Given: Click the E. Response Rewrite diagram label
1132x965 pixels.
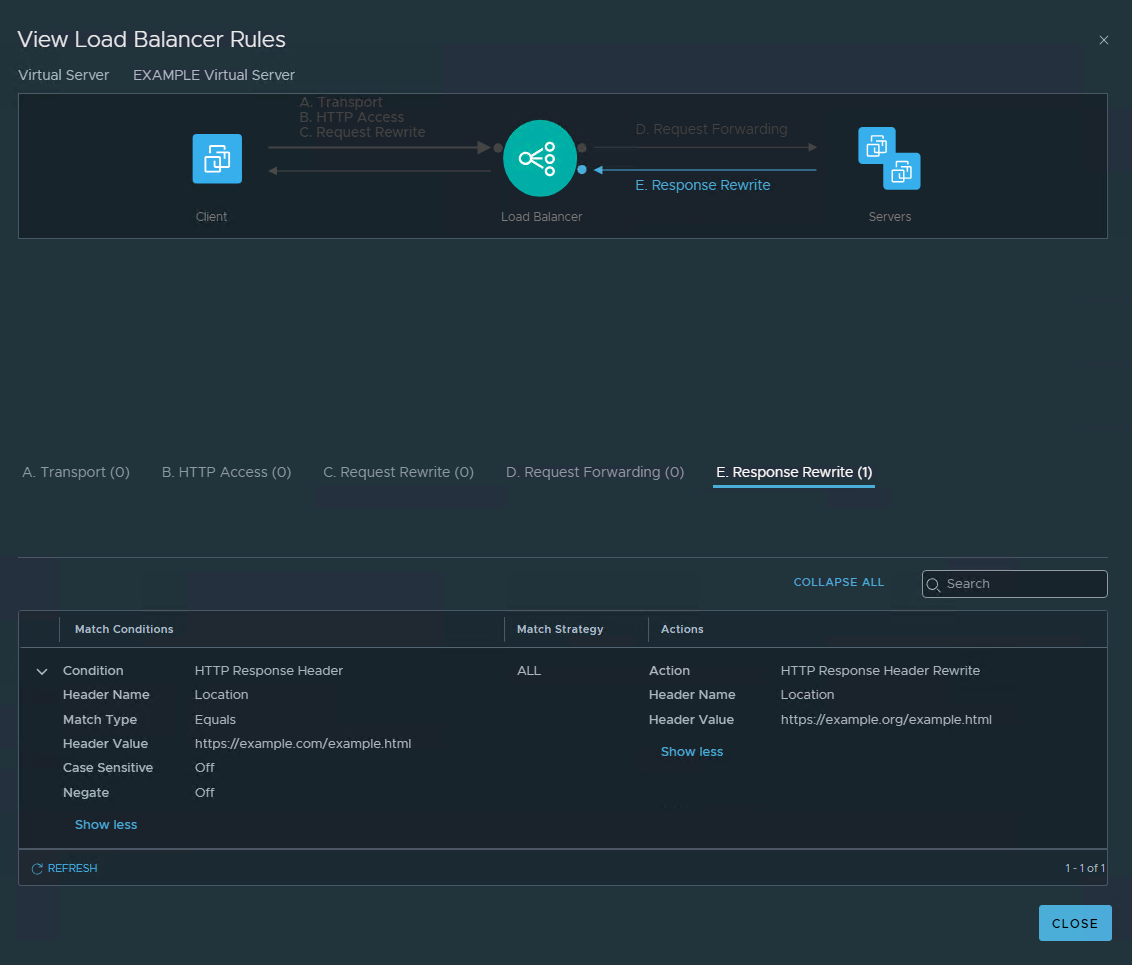Looking at the screenshot, I should click(703, 185).
